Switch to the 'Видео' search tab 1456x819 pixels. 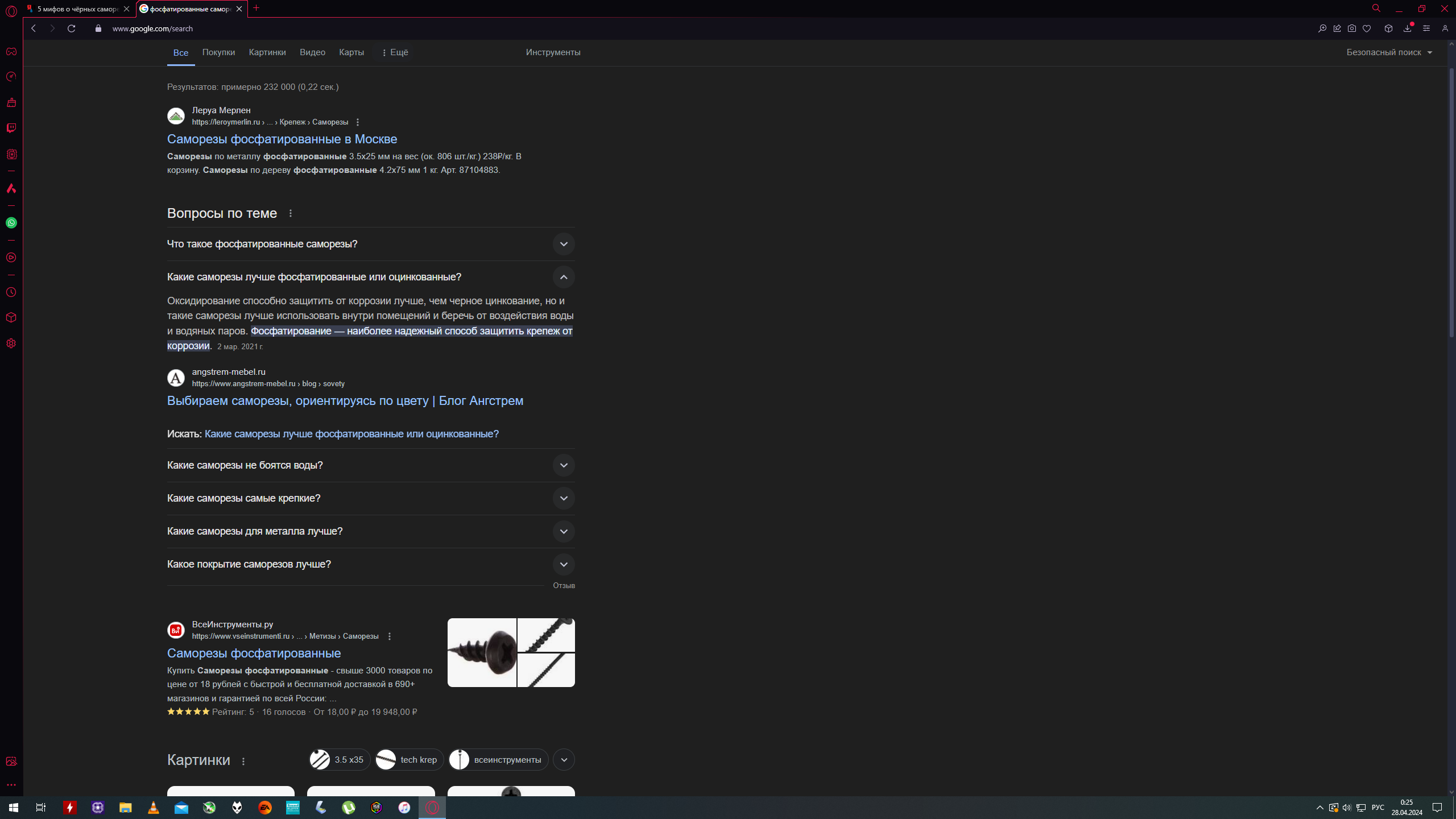click(x=312, y=52)
